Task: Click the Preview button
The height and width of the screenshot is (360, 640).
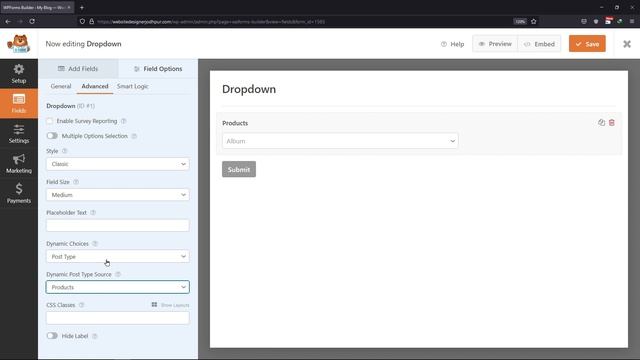Action: 495,44
